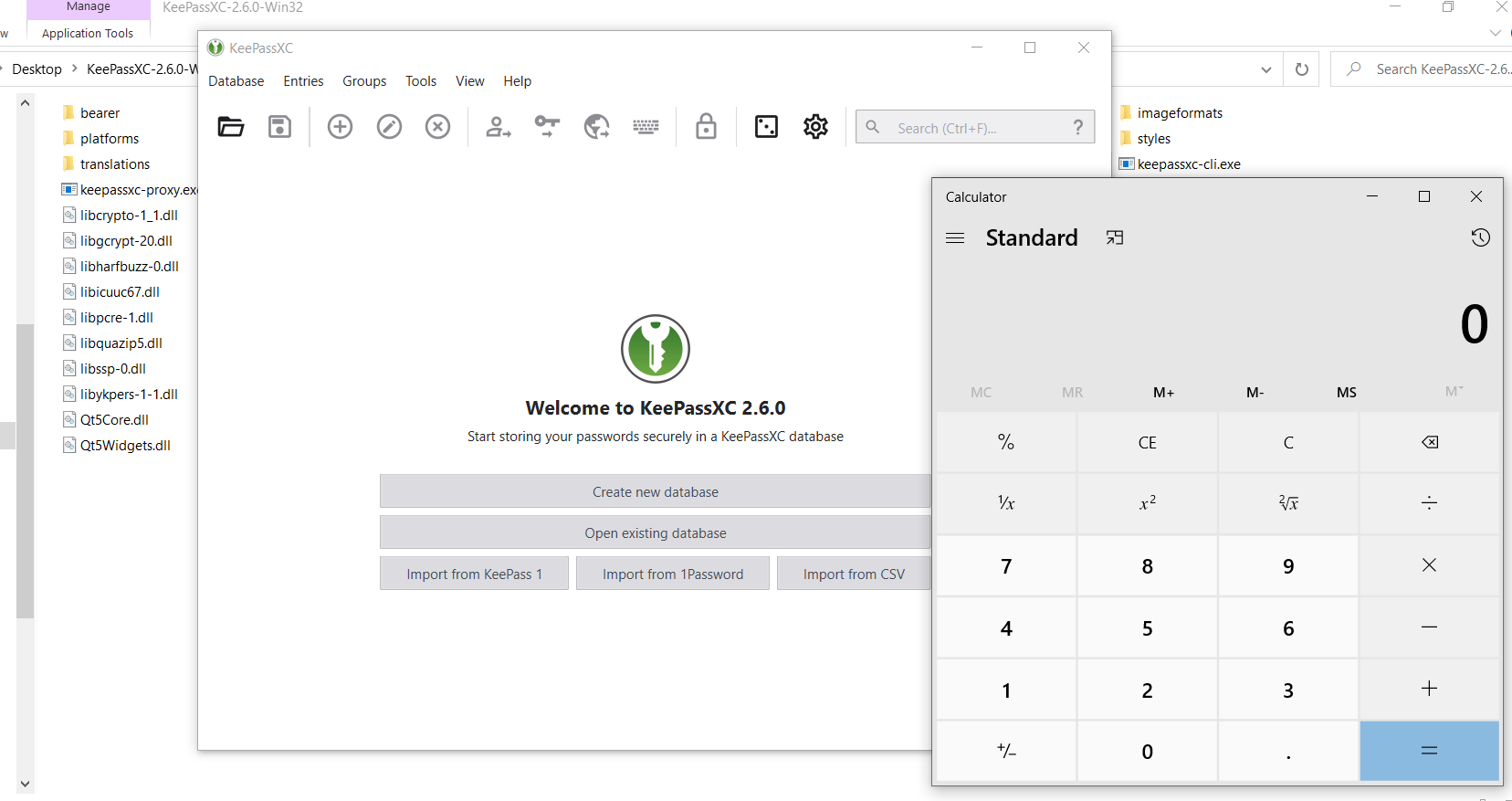Click Calculator plus/minus sign key
The width and height of the screenshot is (1512, 801).
pos(1006,751)
